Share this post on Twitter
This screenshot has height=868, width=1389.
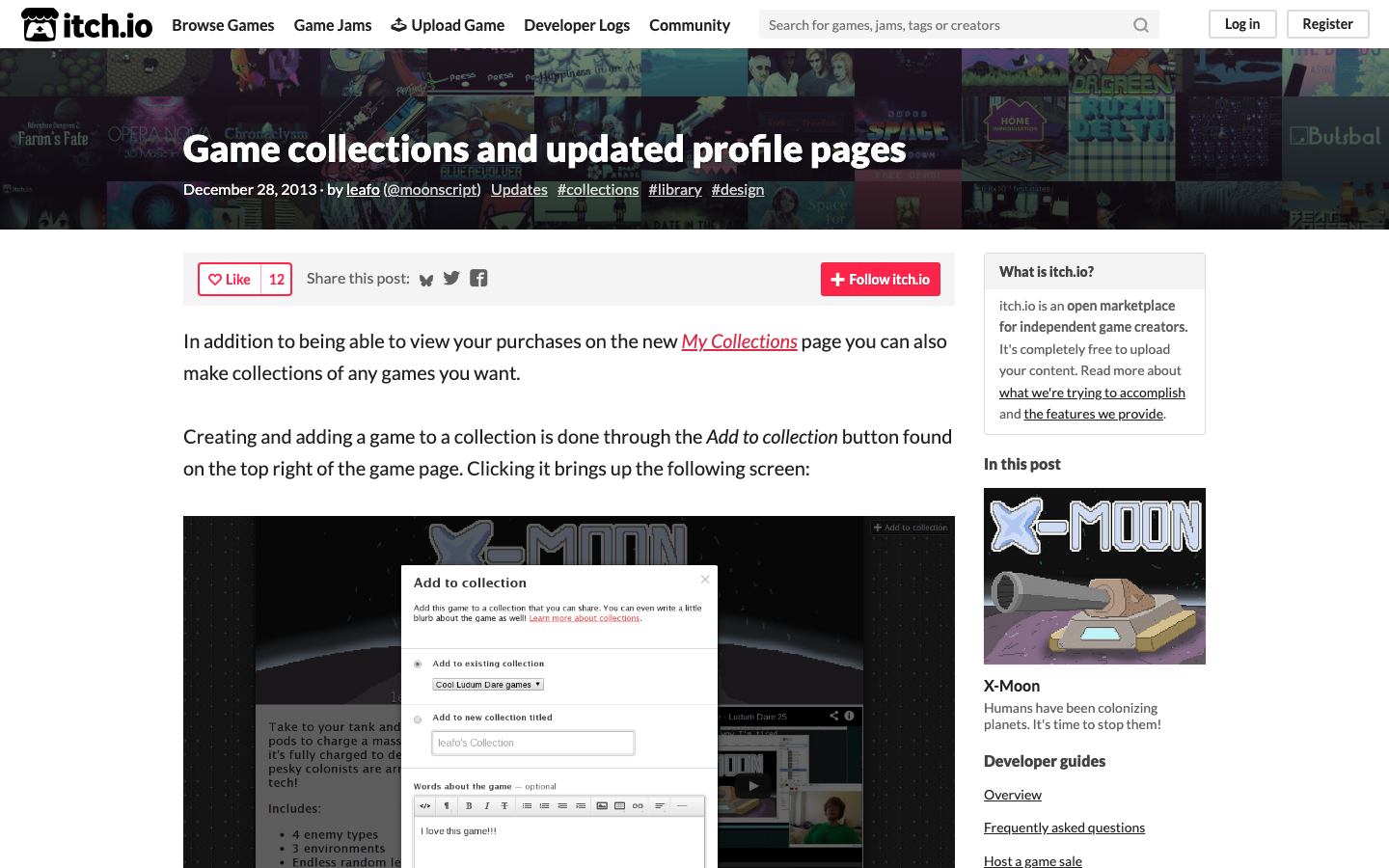(x=451, y=279)
